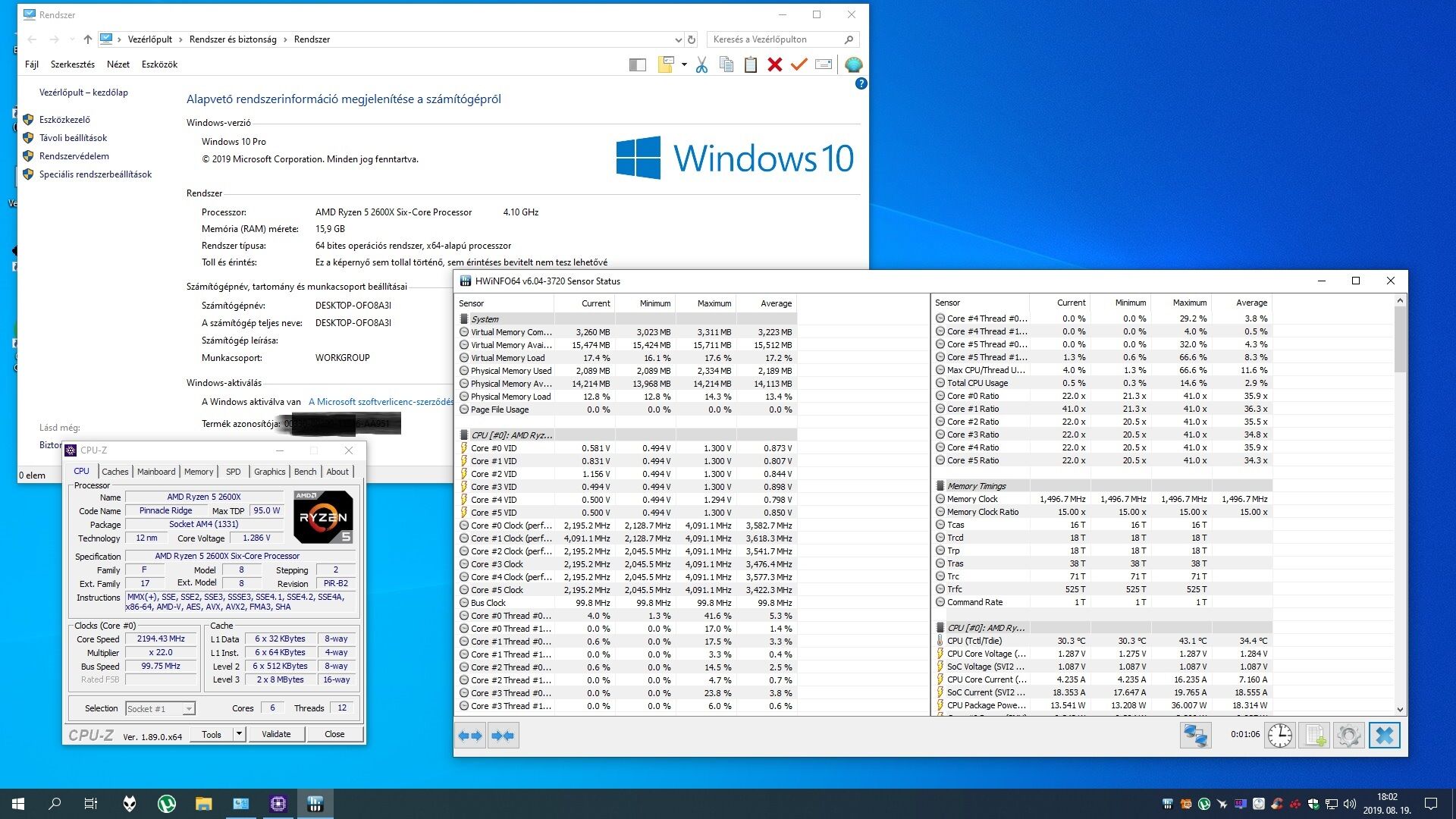The image size is (1456, 819).
Task: Click the envelope icon in Rendszer toolbar
Action: point(824,64)
